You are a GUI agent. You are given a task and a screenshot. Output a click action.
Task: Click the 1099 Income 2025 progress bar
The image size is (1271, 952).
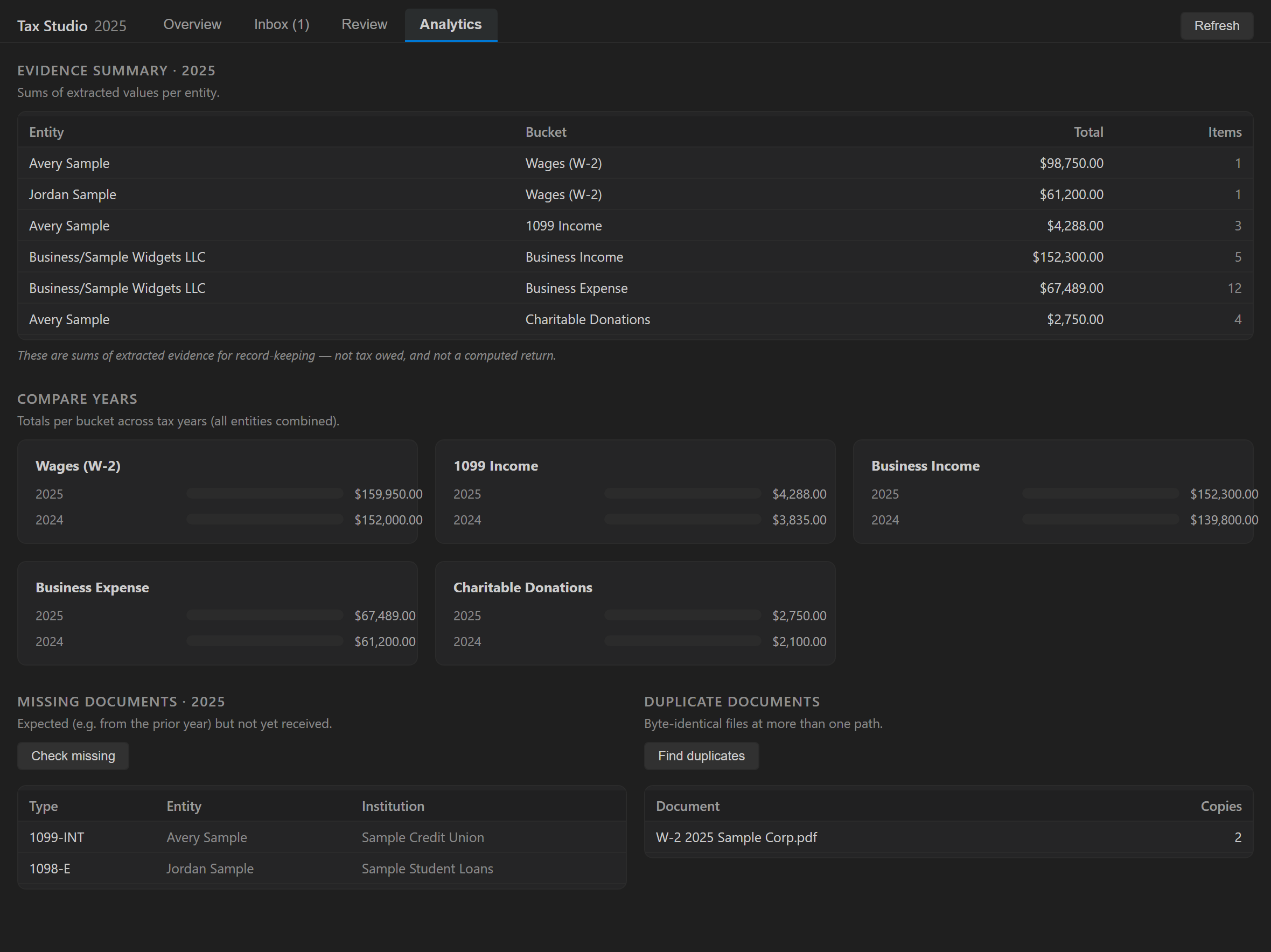[x=682, y=494]
